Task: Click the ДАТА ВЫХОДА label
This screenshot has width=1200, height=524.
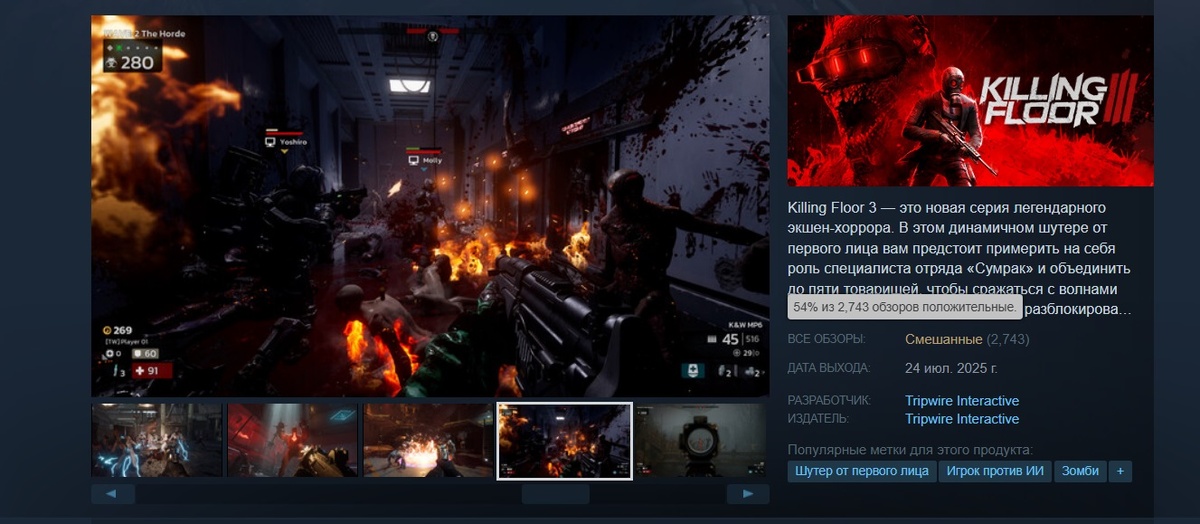Action: pyautogui.click(x=829, y=368)
